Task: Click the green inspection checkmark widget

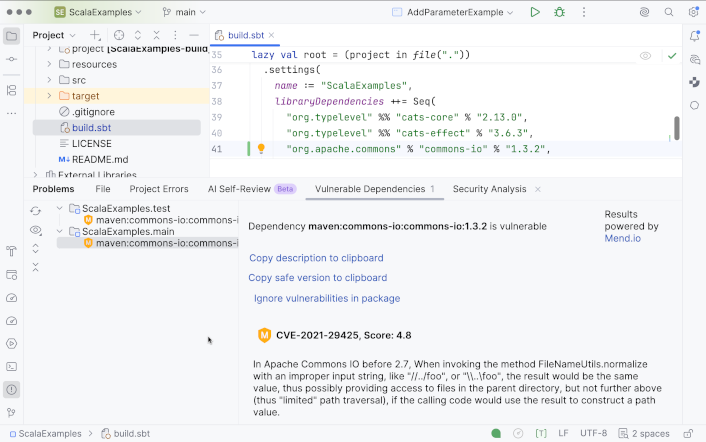Action: pyautogui.click(x=672, y=56)
